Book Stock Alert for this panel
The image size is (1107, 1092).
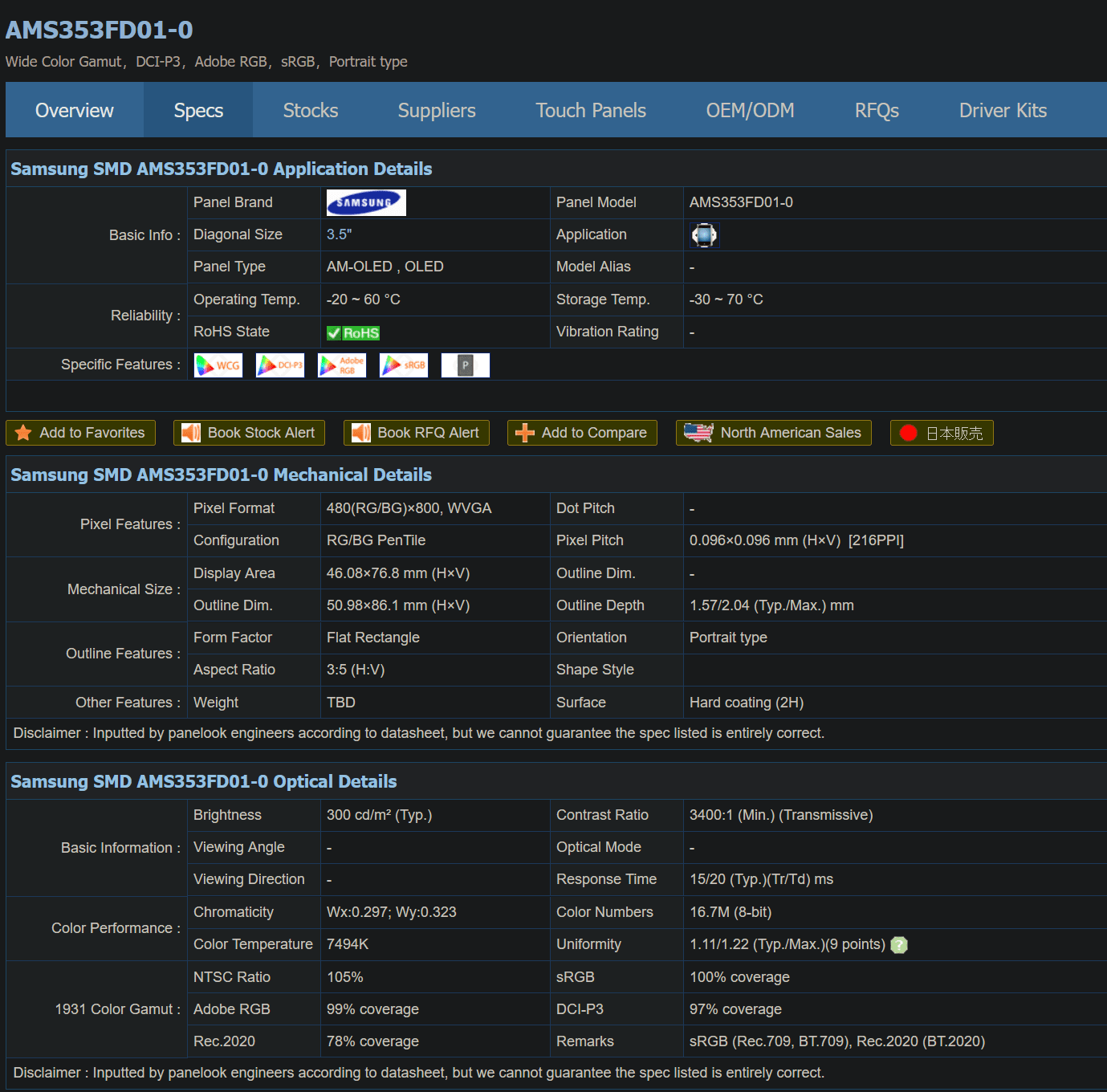pos(250,433)
